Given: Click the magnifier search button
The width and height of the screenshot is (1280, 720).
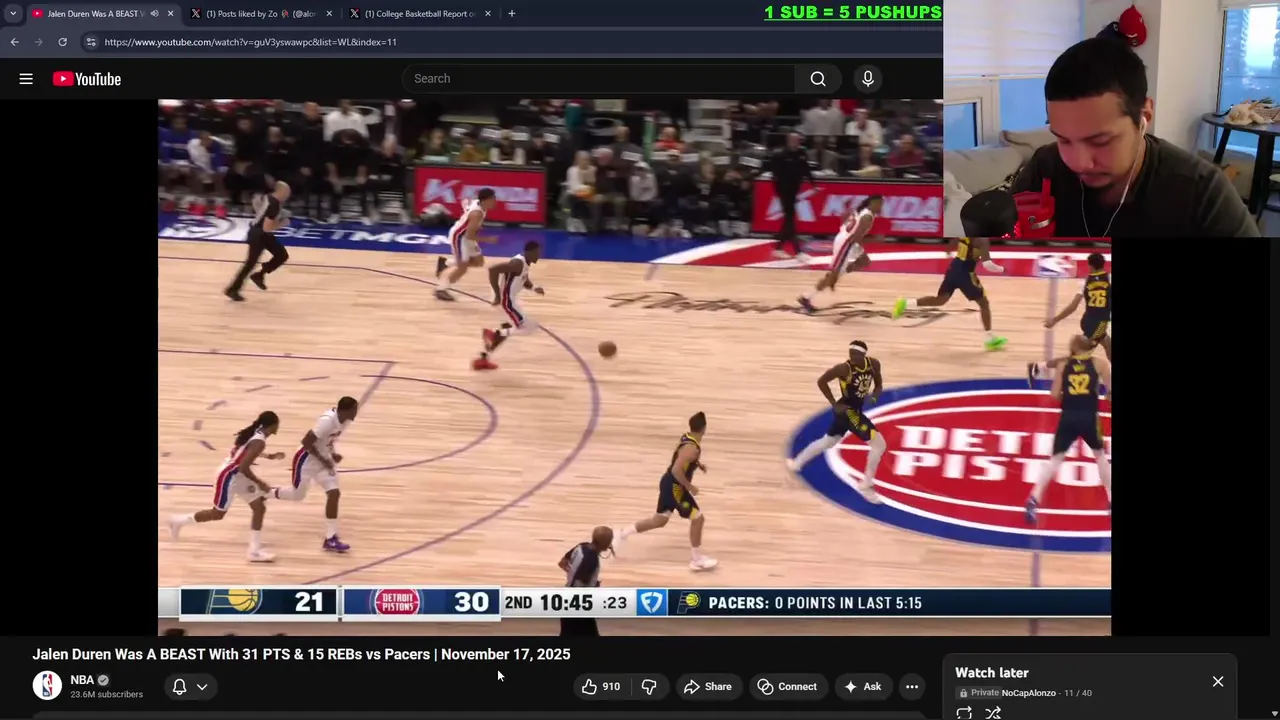Looking at the screenshot, I should click(818, 79).
